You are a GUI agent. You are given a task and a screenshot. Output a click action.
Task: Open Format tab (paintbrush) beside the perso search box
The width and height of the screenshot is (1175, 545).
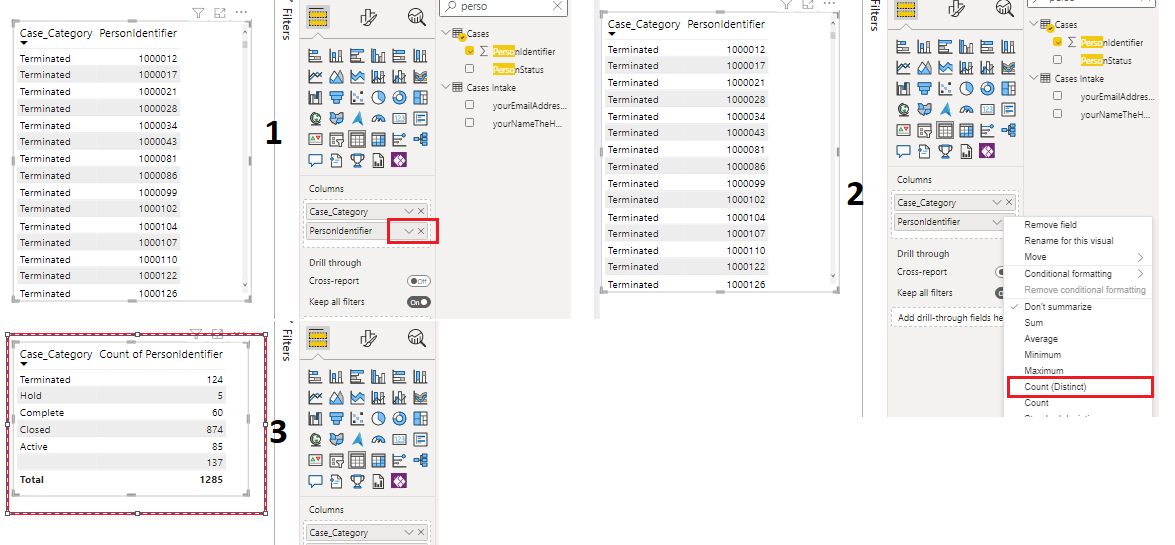368,18
